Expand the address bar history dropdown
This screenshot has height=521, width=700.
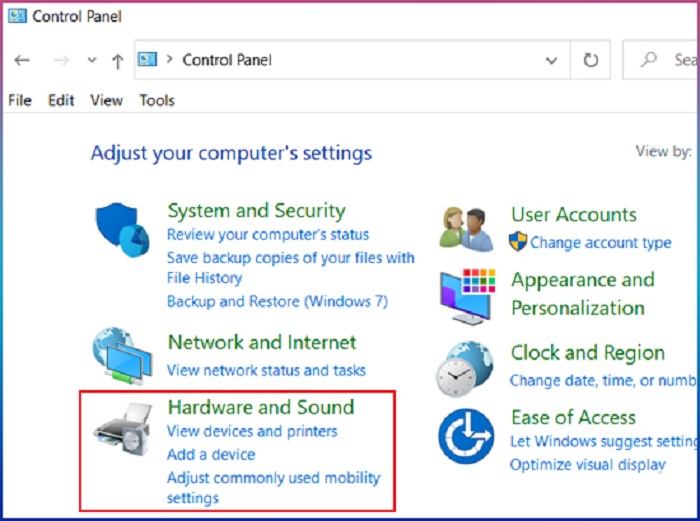pyautogui.click(x=551, y=60)
